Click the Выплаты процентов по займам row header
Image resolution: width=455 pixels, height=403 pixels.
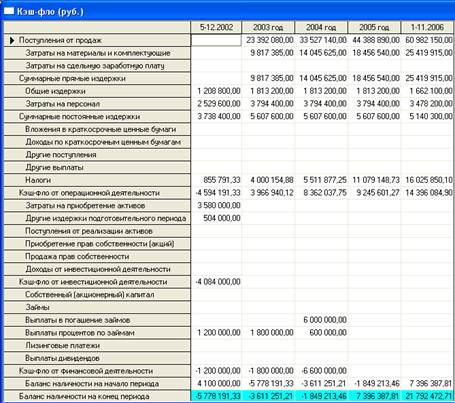pos(97,333)
